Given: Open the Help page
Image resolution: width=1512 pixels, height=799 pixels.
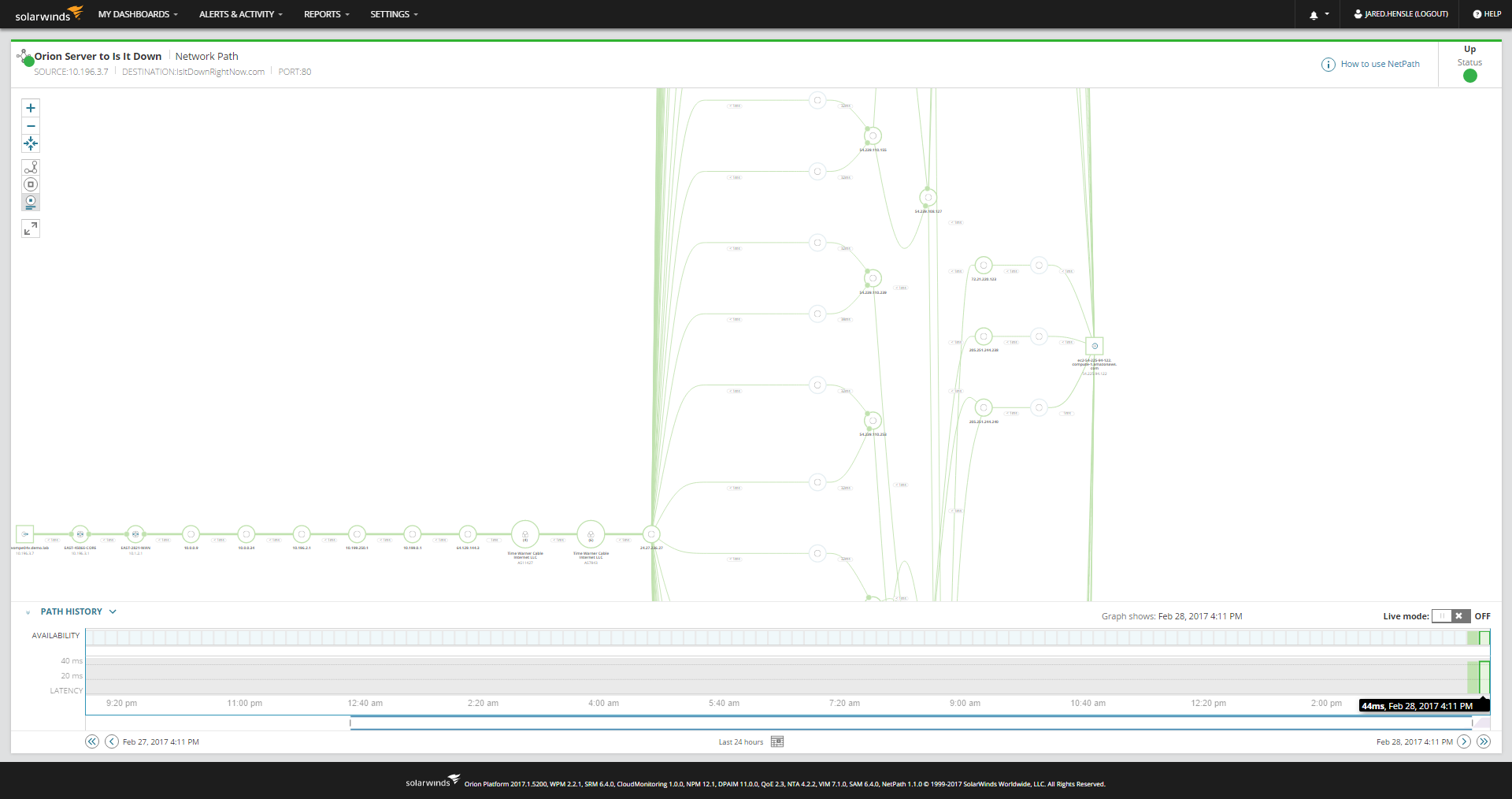Looking at the screenshot, I should [1487, 14].
